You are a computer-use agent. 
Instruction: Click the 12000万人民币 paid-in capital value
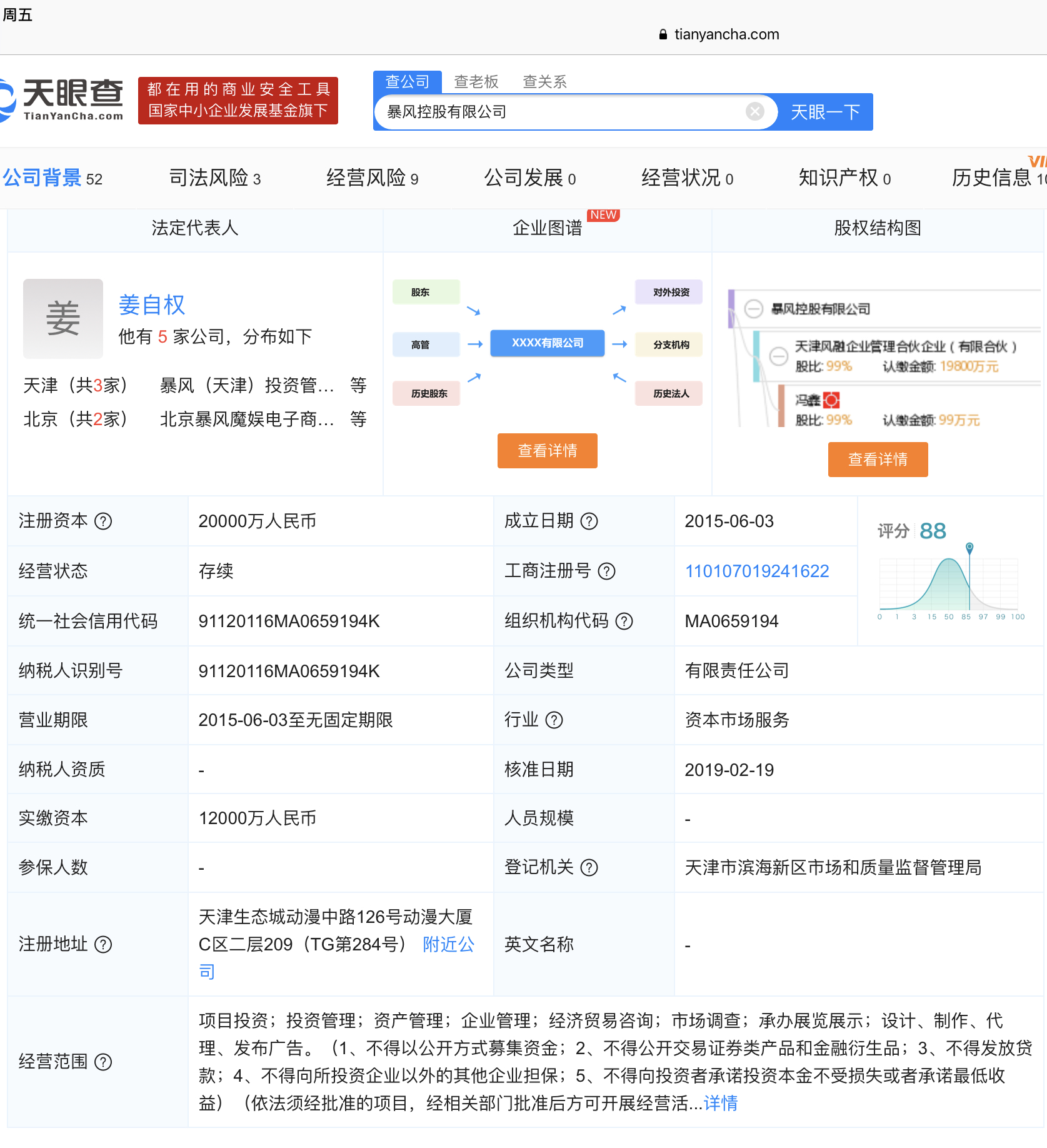pos(258,818)
